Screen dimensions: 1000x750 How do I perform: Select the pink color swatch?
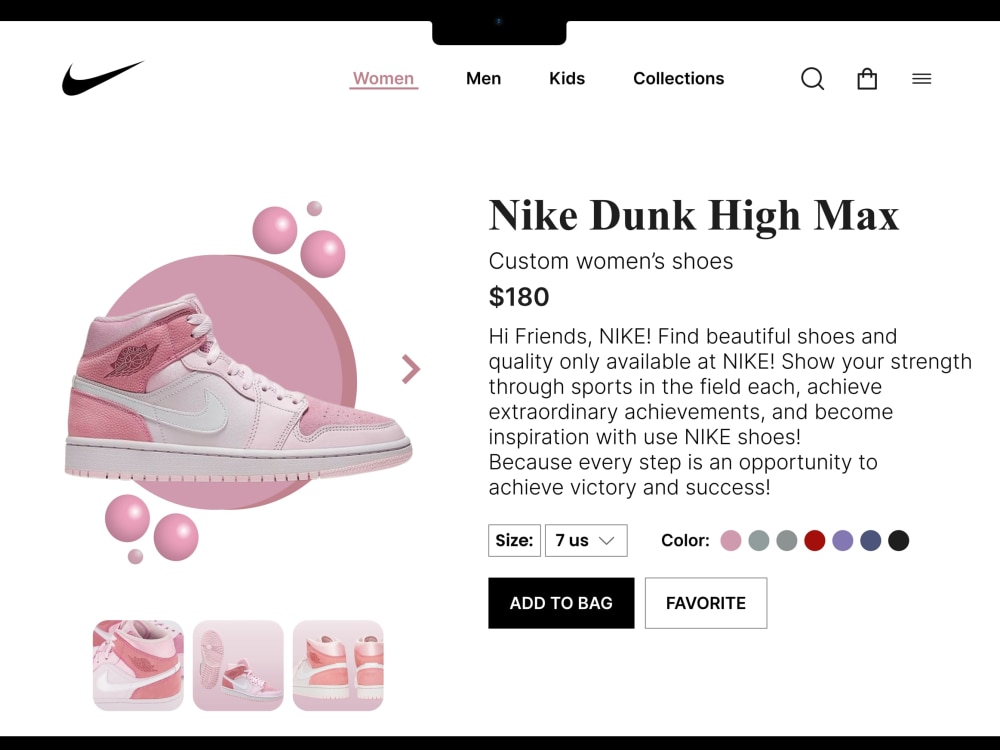731,540
